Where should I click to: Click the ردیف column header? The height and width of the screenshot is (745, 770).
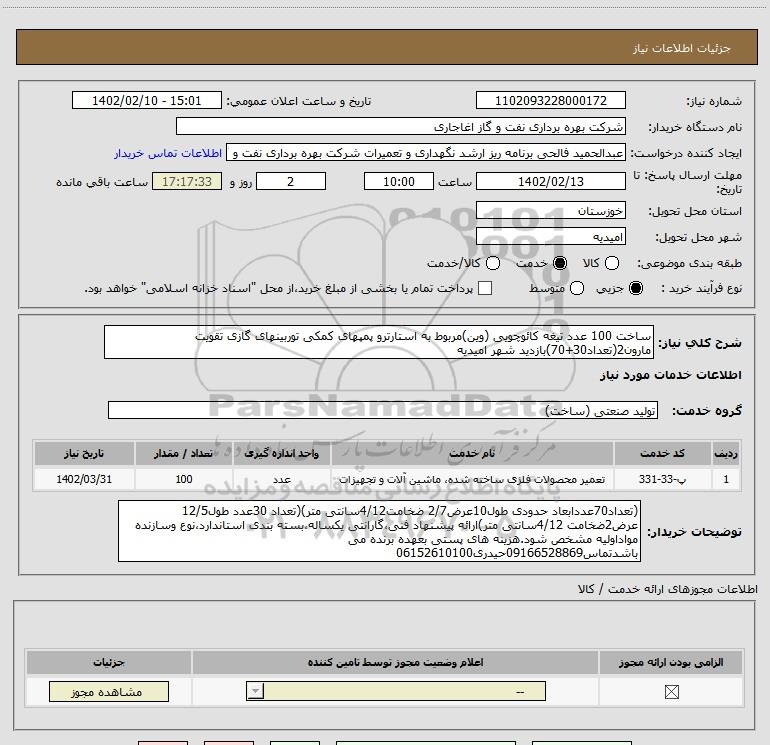pos(726,453)
